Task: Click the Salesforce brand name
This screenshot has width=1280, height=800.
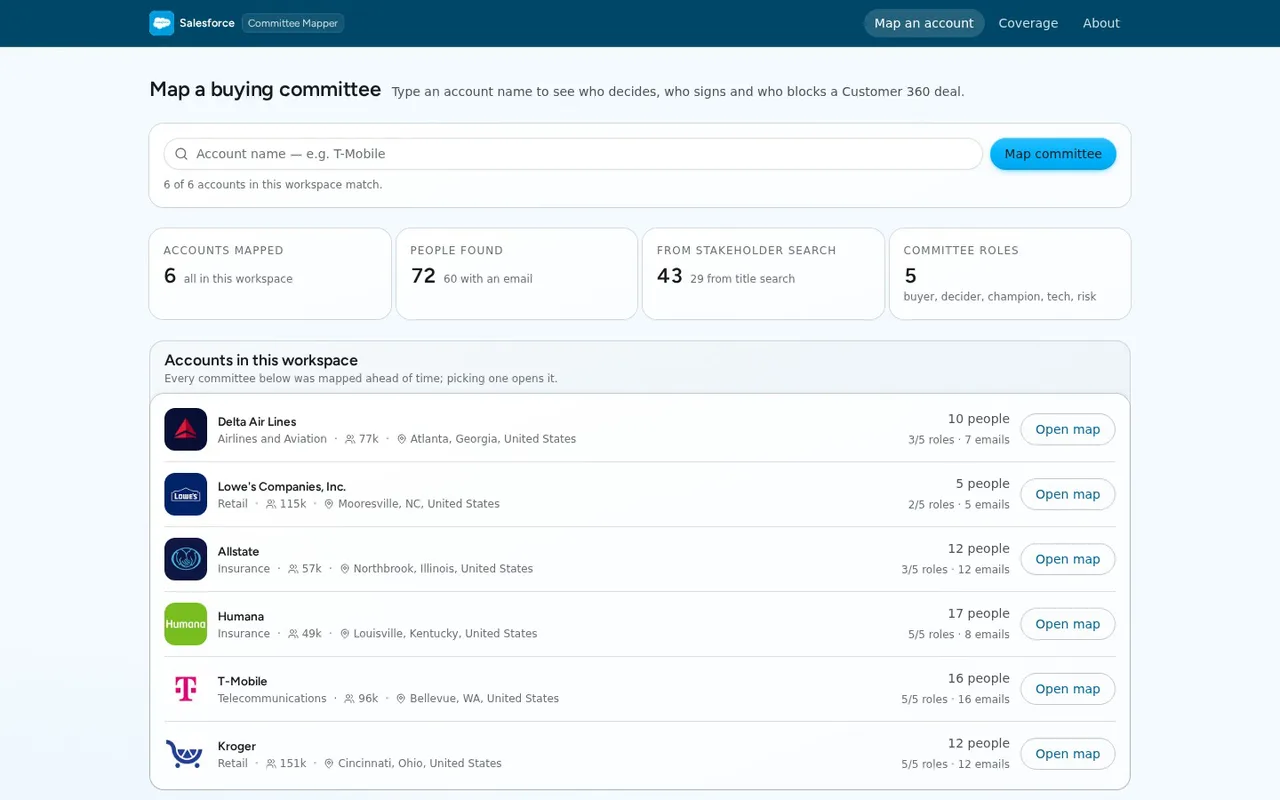Action: [207, 23]
